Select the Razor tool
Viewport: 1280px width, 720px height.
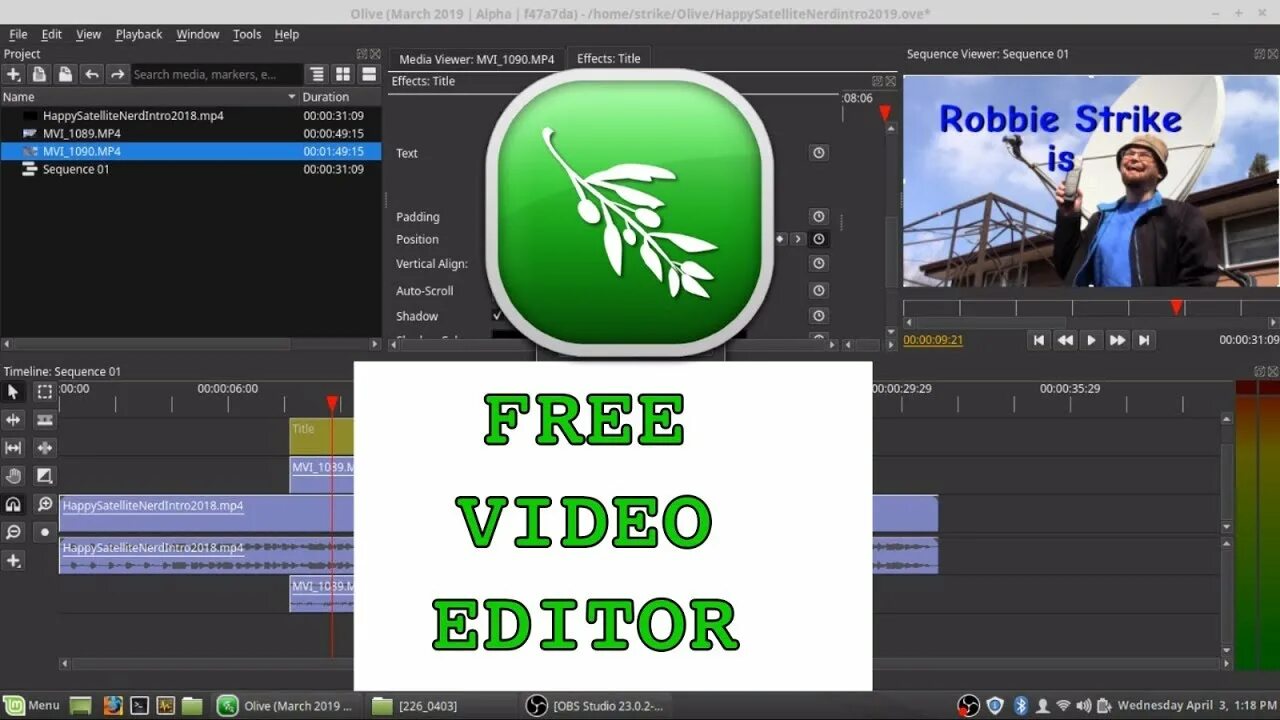point(45,420)
